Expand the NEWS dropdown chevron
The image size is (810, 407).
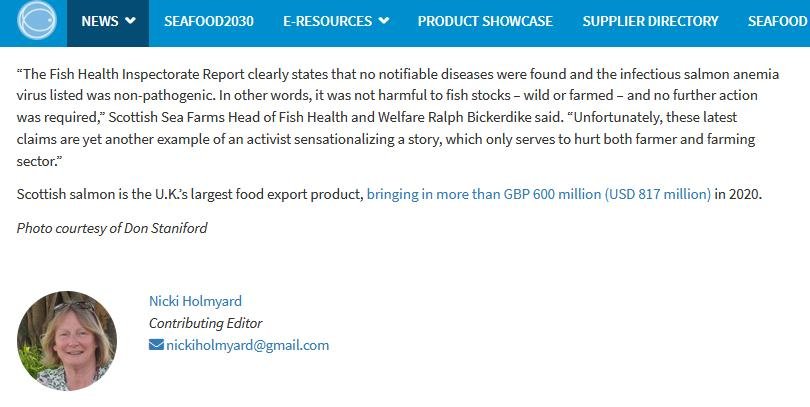pyautogui.click(x=131, y=21)
